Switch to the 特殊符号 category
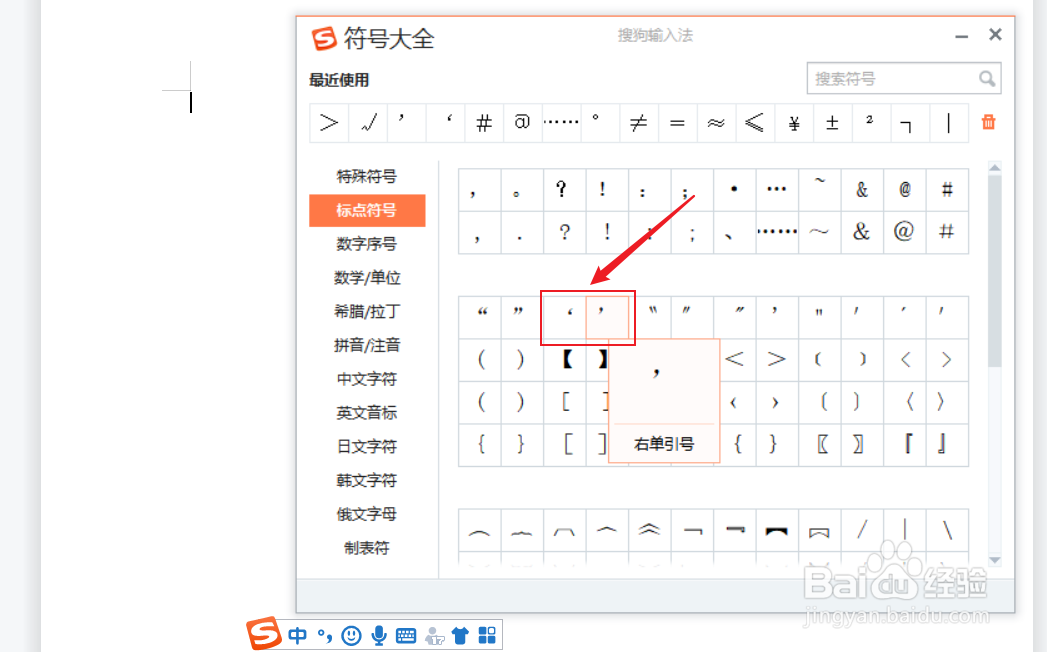The width and height of the screenshot is (1047, 652). click(366, 176)
